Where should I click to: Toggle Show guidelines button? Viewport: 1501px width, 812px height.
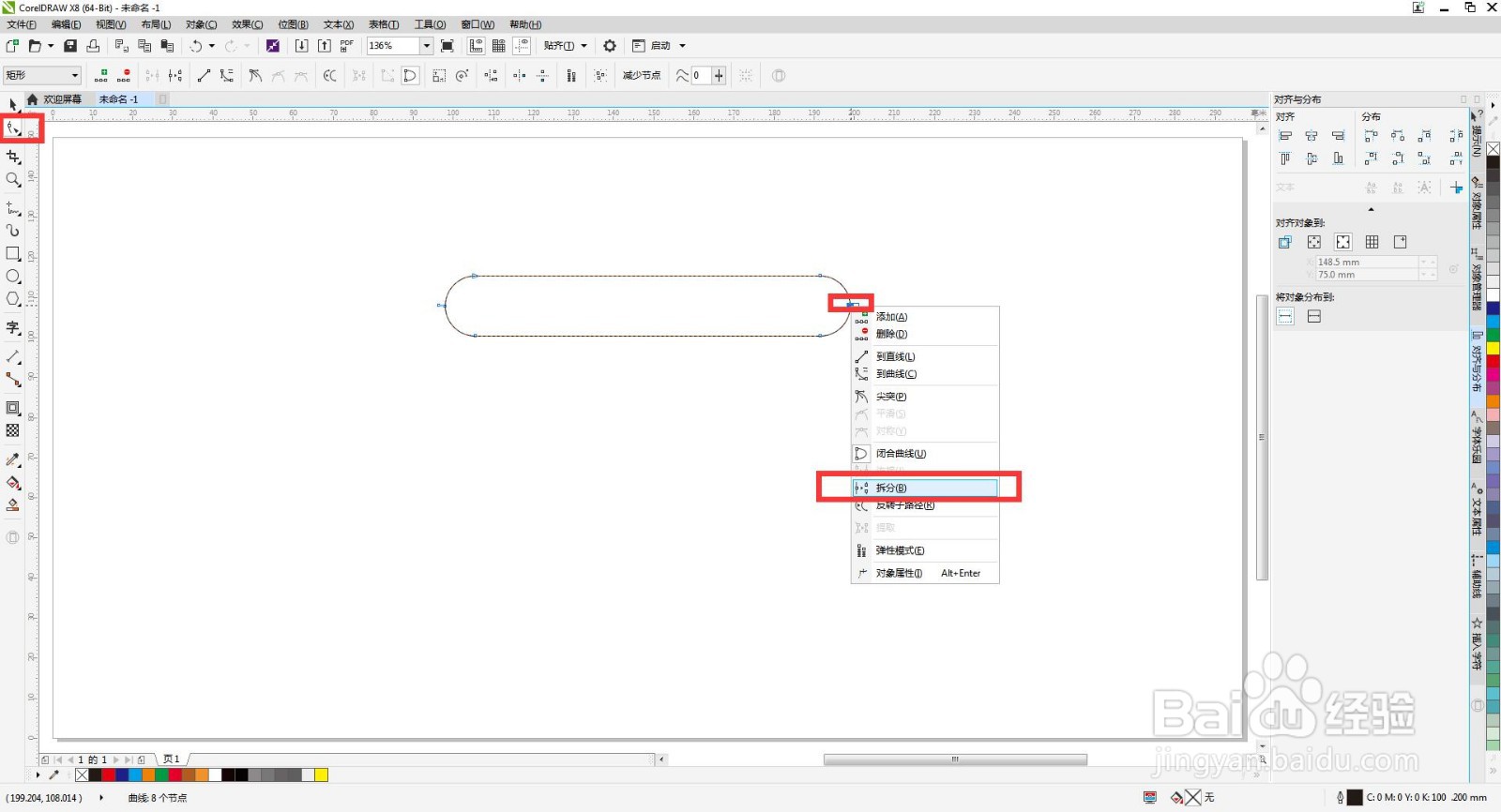point(522,46)
